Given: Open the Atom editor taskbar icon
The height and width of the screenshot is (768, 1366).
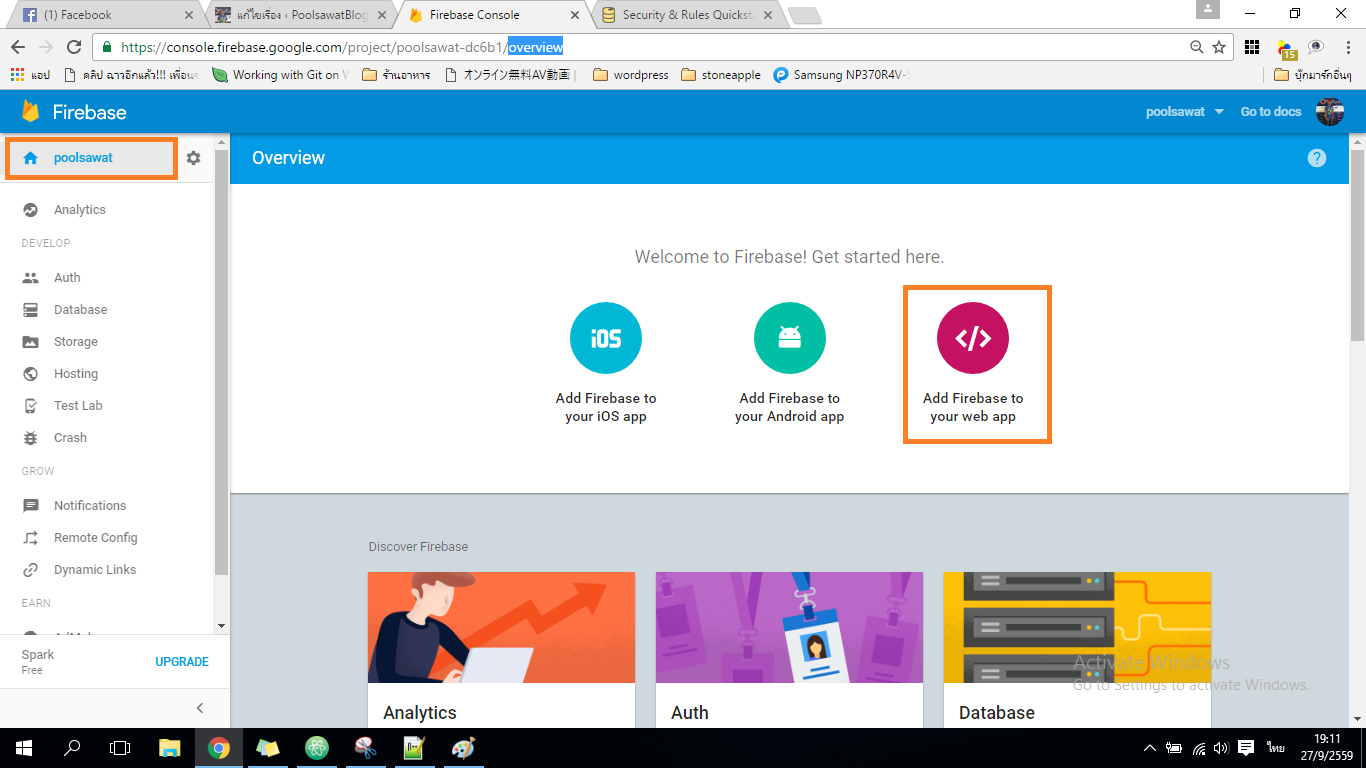Looking at the screenshot, I should (317, 748).
